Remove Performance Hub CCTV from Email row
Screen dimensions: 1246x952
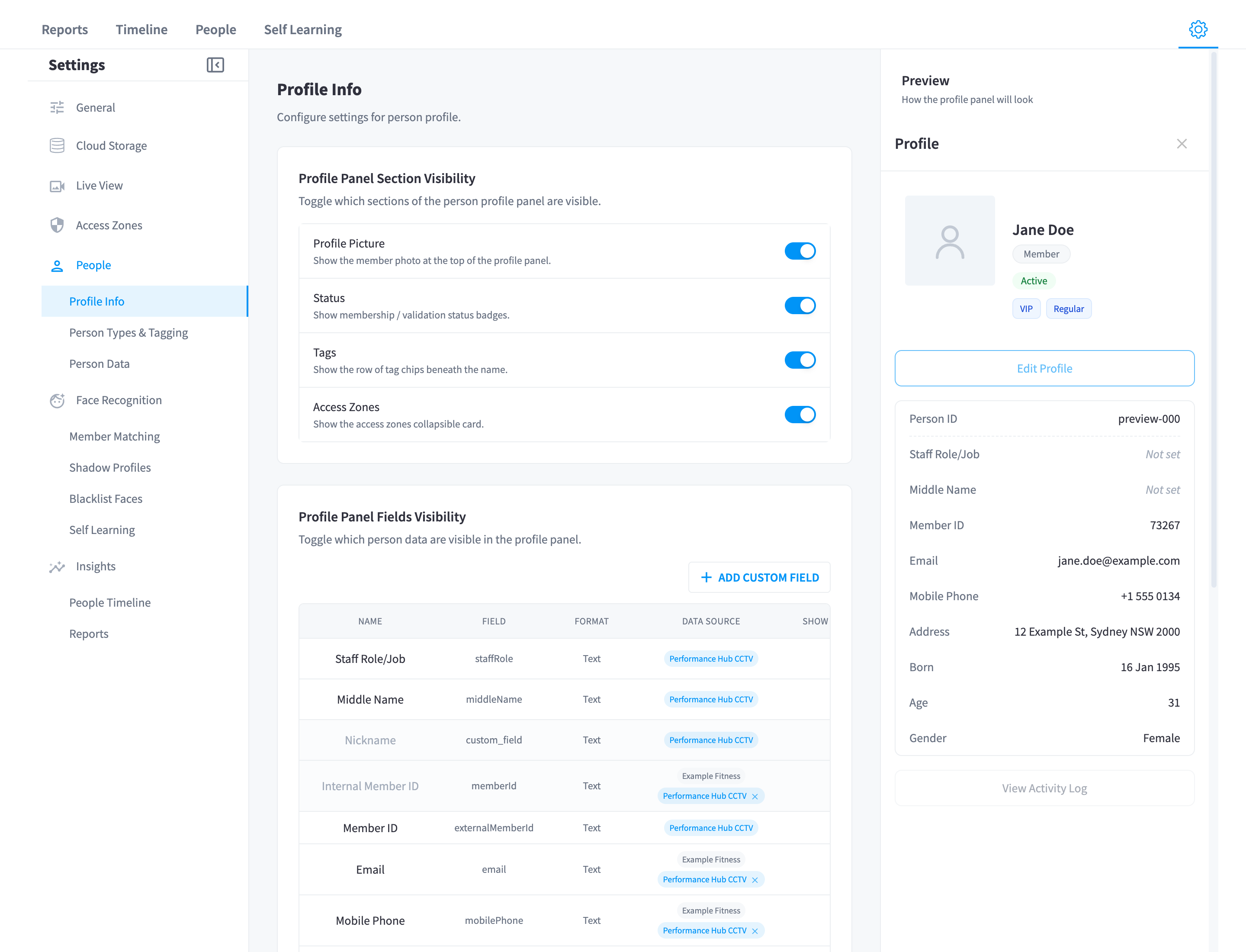[x=755, y=880]
